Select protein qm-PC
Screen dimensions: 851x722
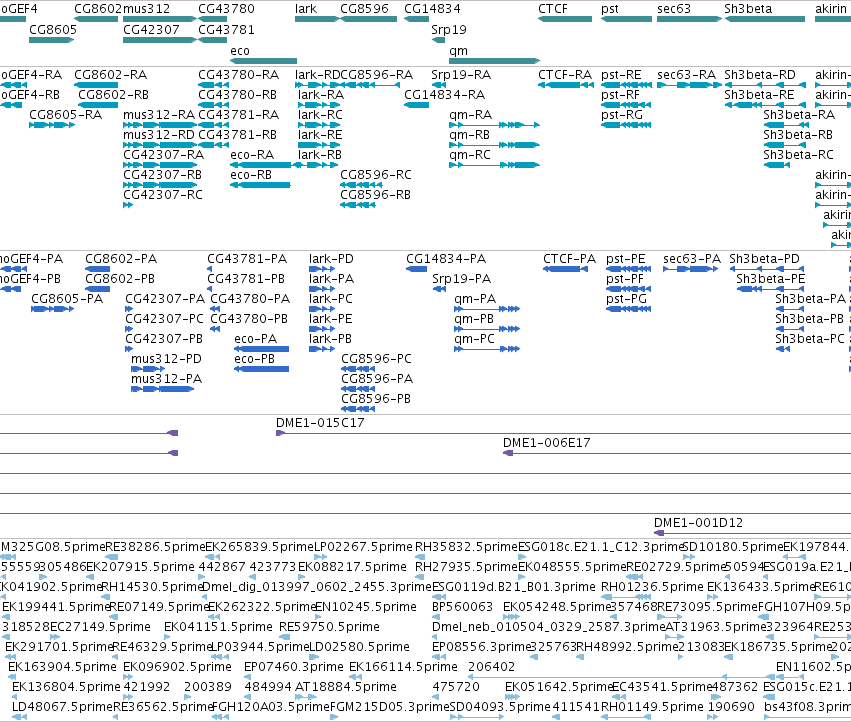(x=487, y=349)
